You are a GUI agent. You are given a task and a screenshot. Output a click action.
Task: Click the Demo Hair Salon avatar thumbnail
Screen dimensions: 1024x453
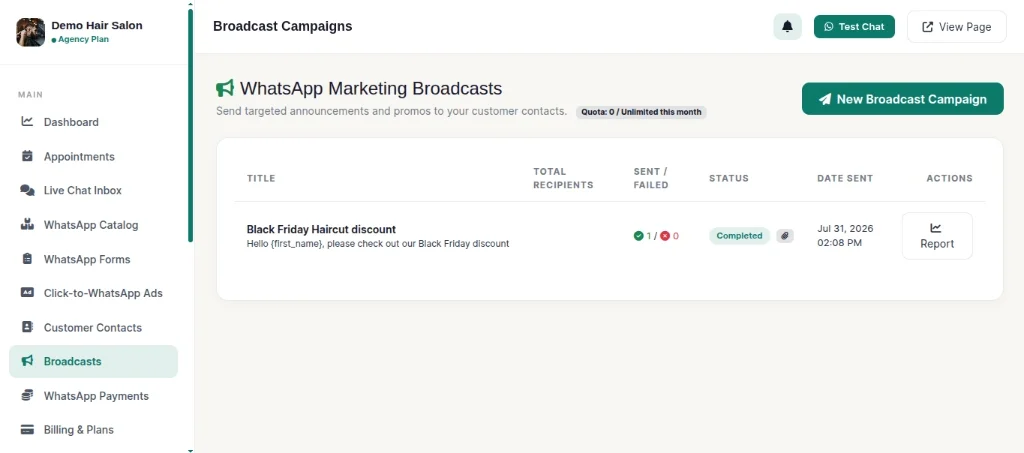pos(31,32)
